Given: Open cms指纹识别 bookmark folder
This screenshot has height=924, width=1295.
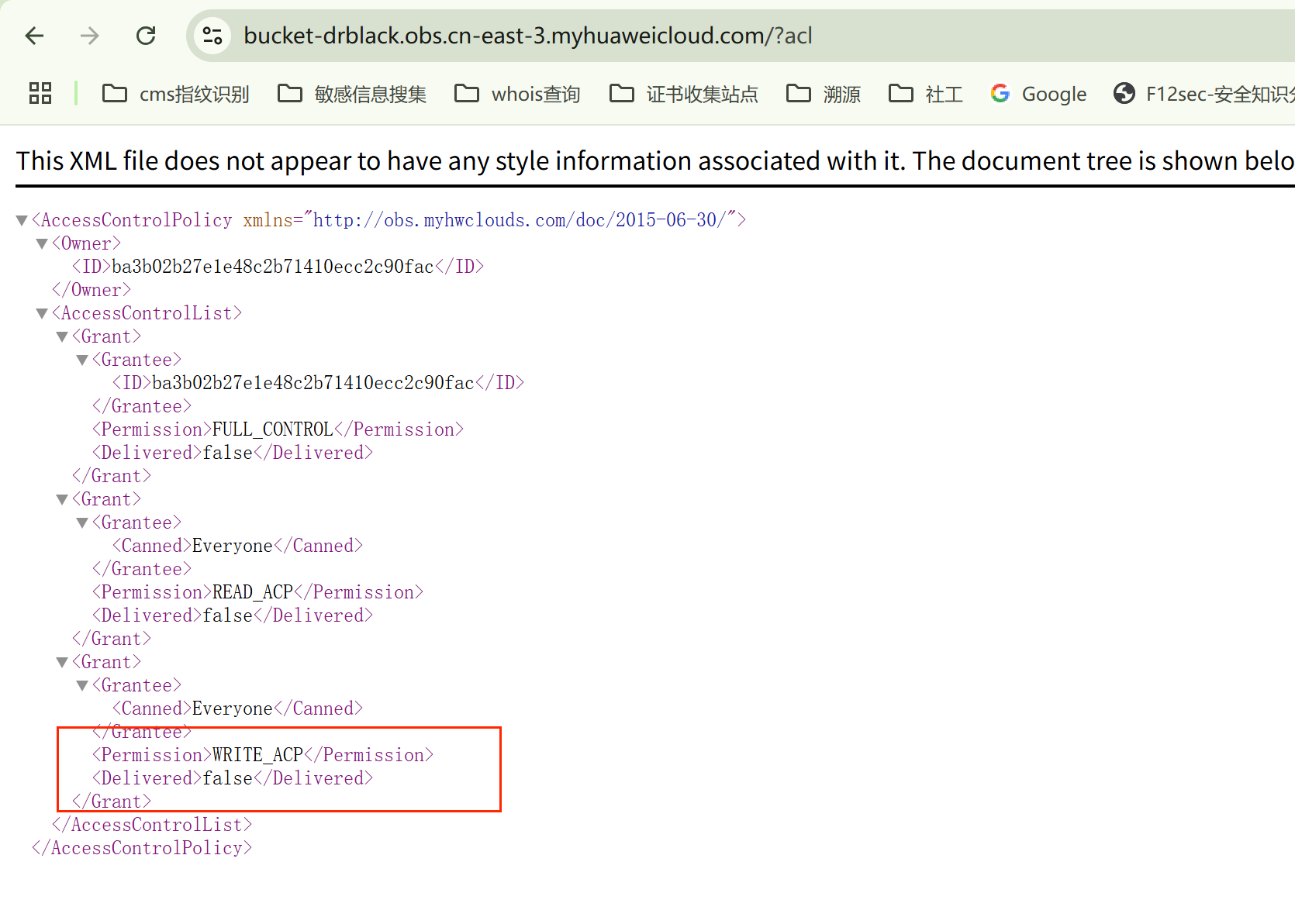Looking at the screenshot, I should 175,94.
